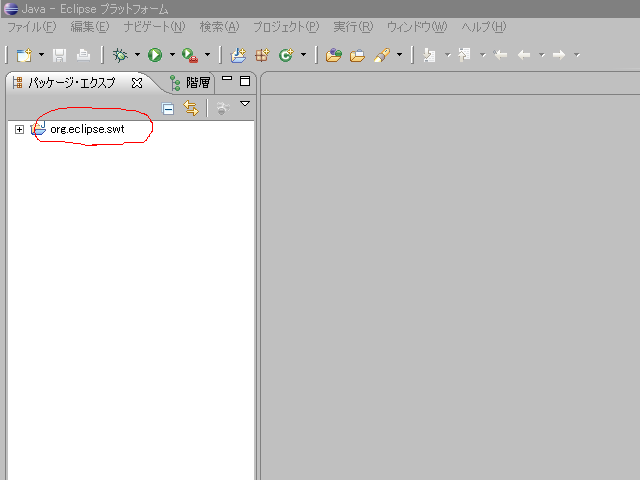Open the Forward history dropdown arrow
The height and width of the screenshot is (480, 640).
pyautogui.click(x=577, y=54)
